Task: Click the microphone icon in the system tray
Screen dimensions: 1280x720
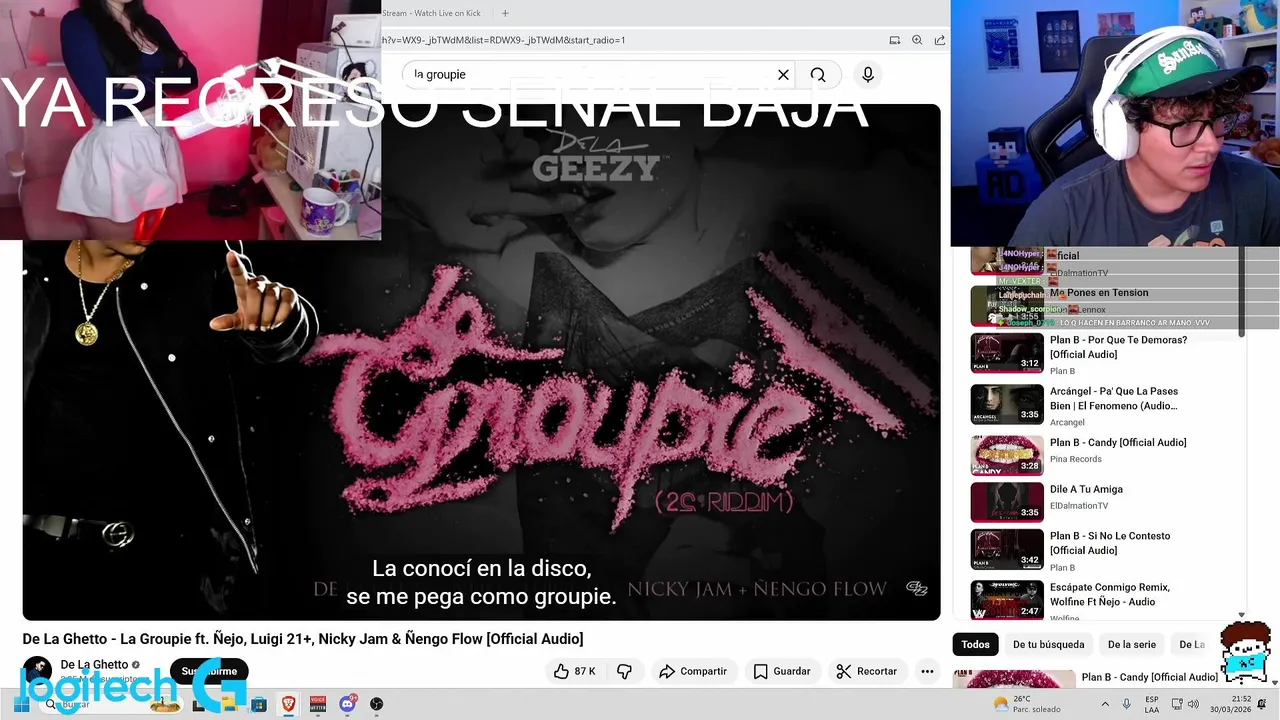Action: pyautogui.click(x=1126, y=704)
